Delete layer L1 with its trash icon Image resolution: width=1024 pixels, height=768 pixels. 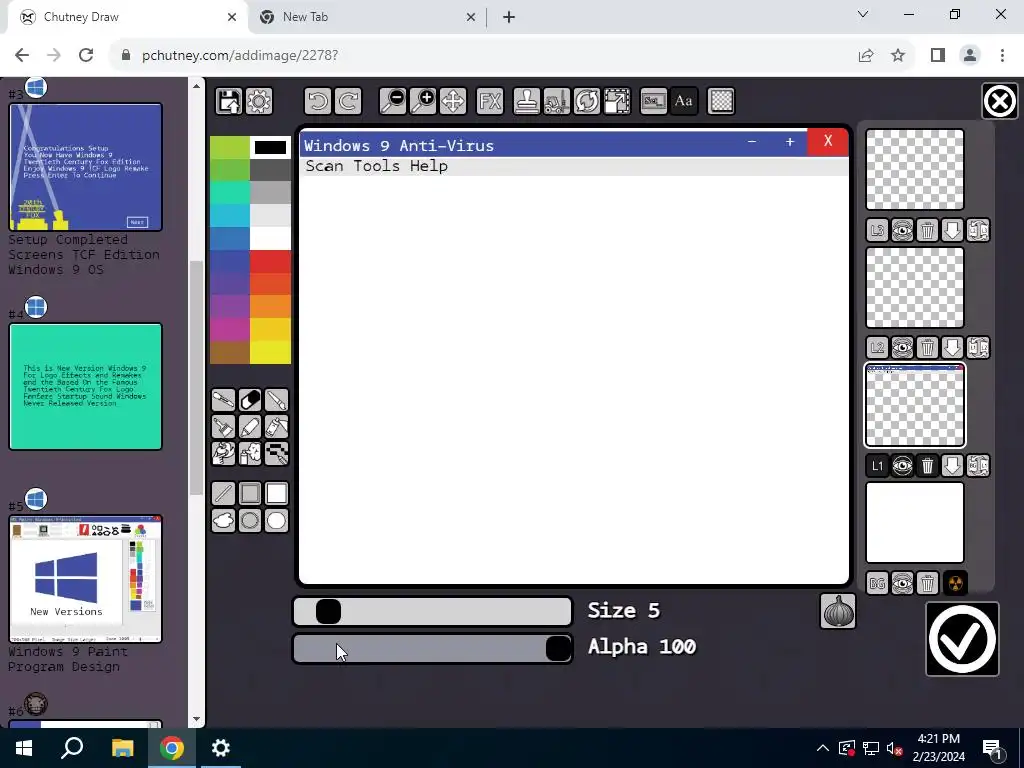click(x=927, y=466)
